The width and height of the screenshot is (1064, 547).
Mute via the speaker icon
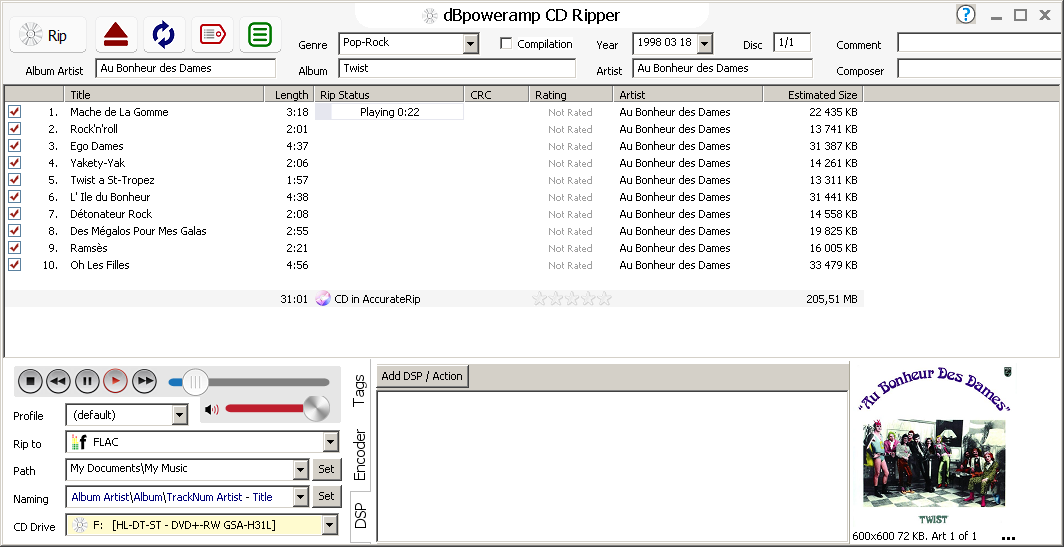point(212,409)
